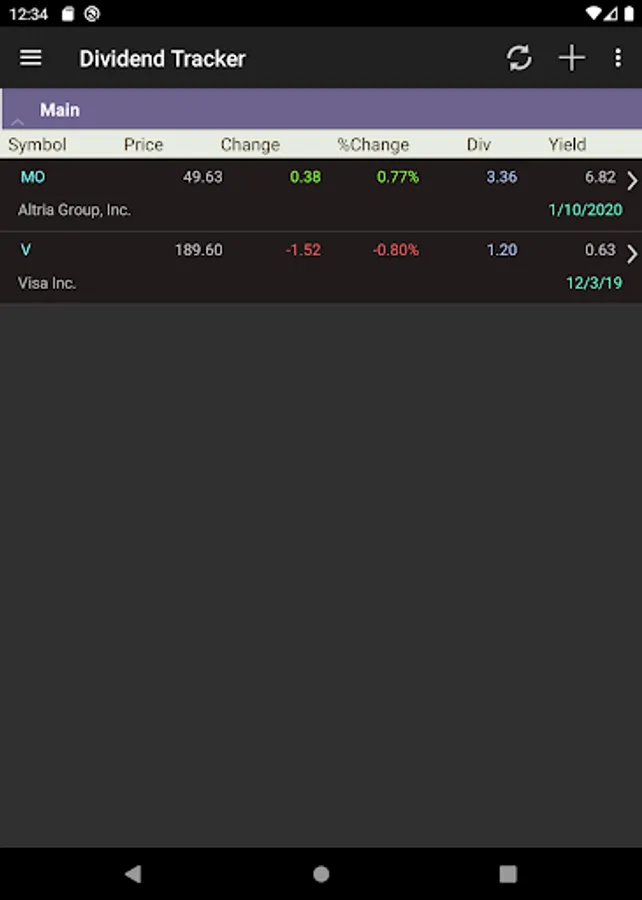Image resolution: width=642 pixels, height=900 pixels.
Task: Open the three-dot overflow menu
Action: (x=617, y=58)
